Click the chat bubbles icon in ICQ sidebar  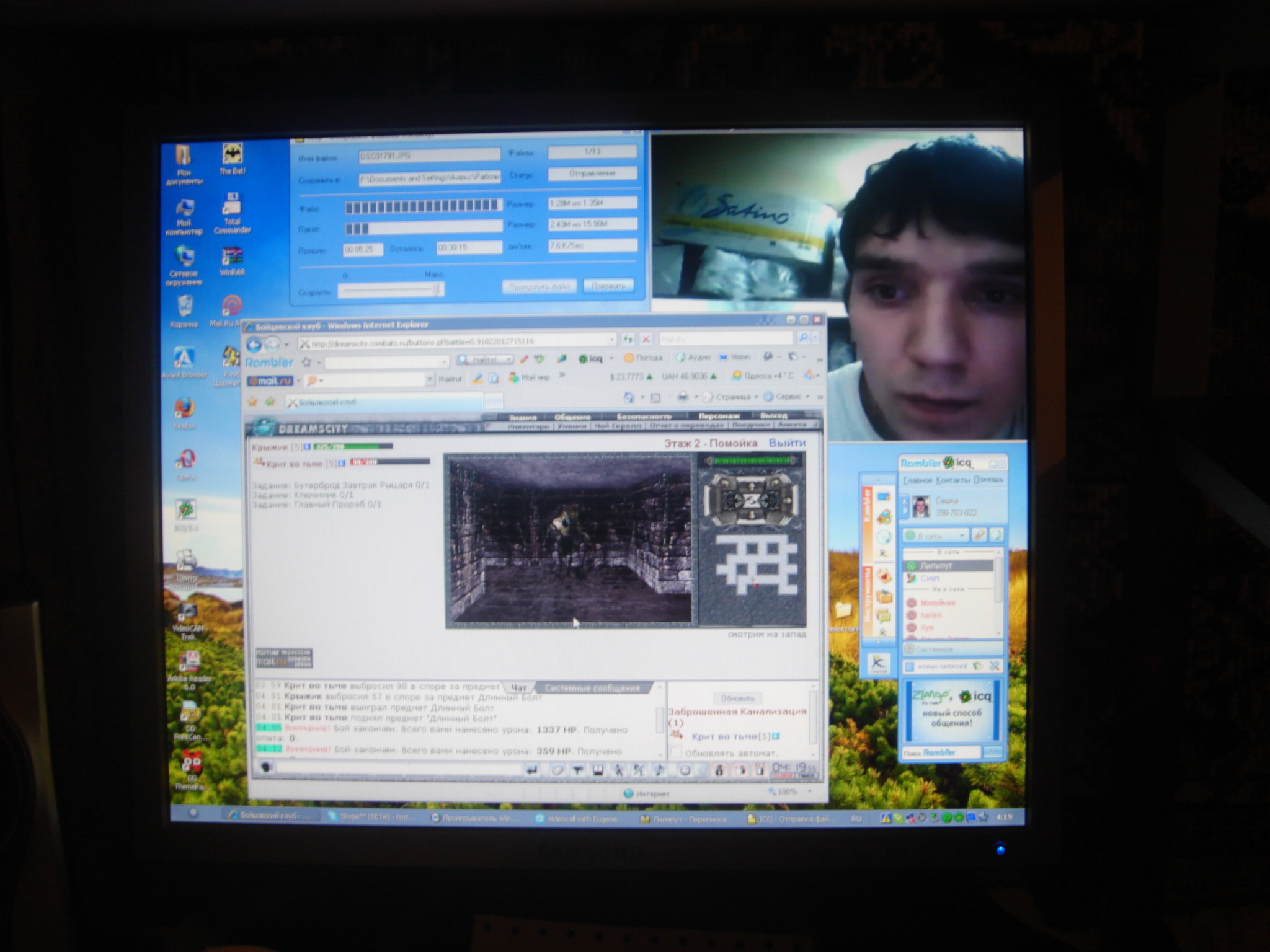884,615
